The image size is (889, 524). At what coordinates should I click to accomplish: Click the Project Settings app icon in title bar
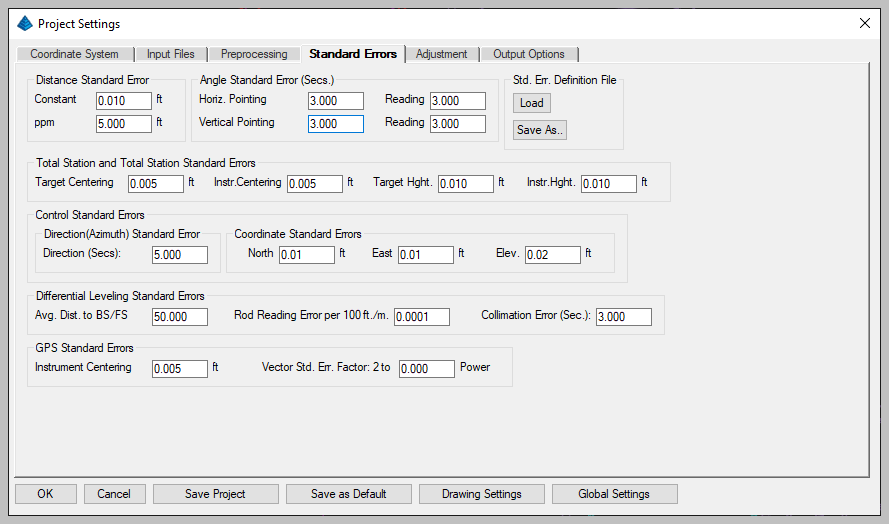click(25, 23)
